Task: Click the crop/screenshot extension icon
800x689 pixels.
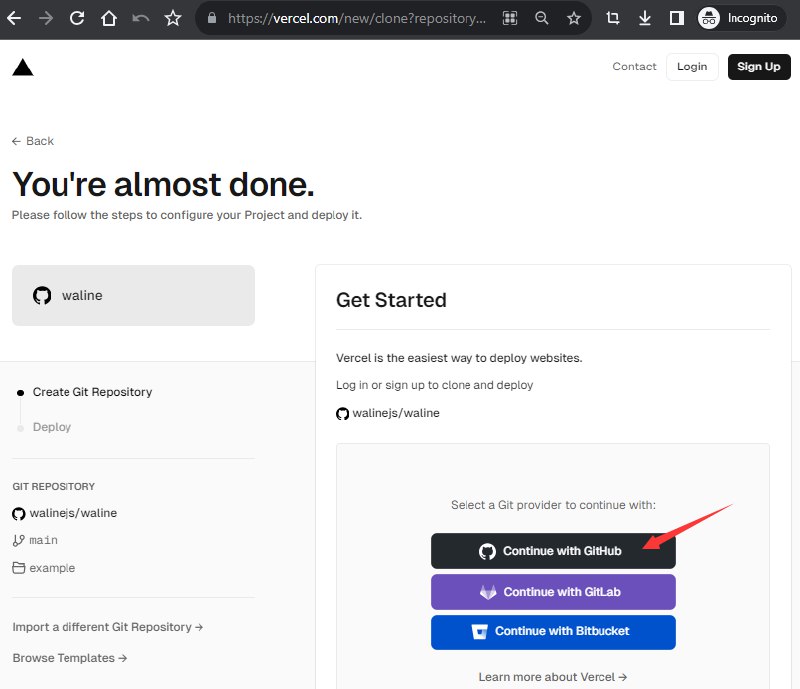Action: point(613,18)
